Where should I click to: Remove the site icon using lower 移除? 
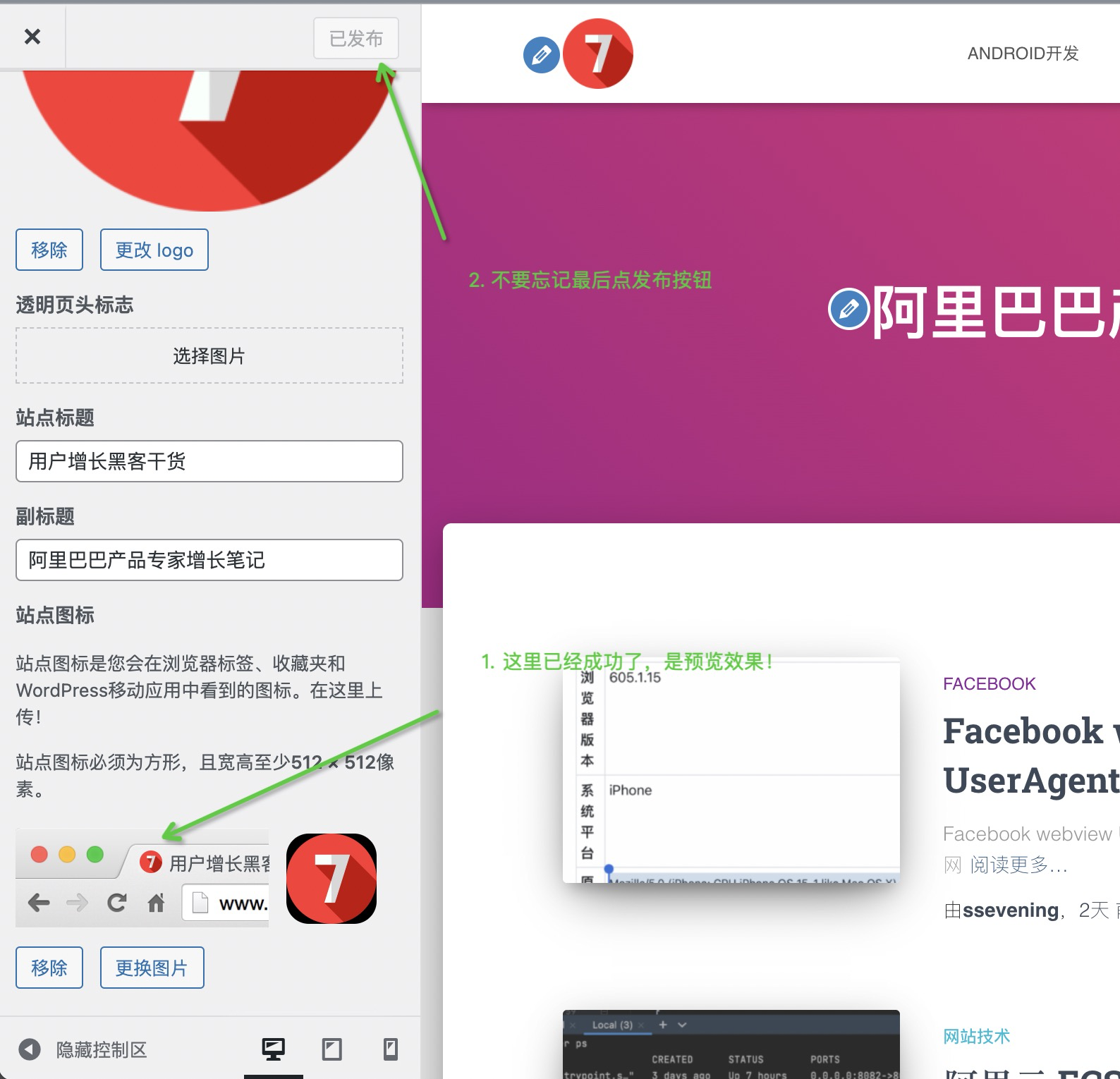(x=49, y=968)
